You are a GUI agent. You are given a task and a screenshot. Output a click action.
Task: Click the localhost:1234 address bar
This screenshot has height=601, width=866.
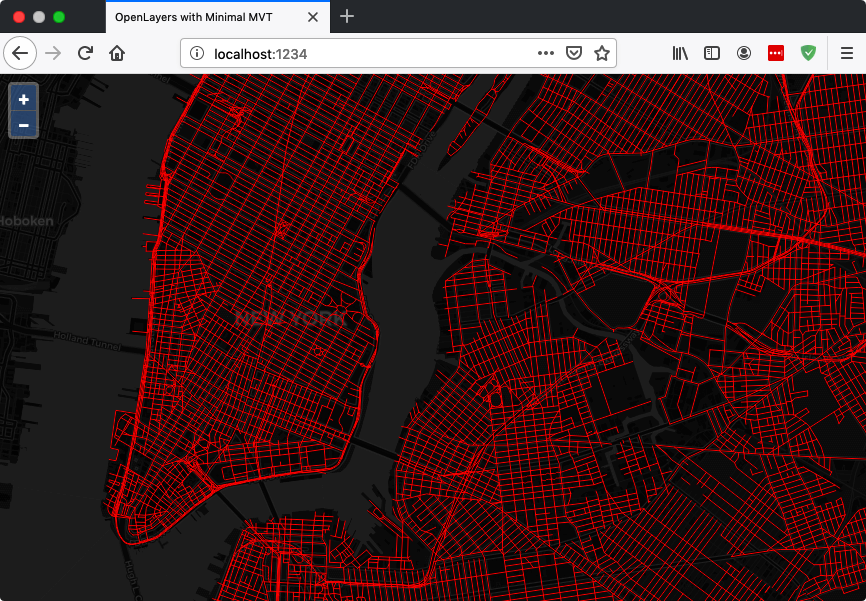click(360, 53)
